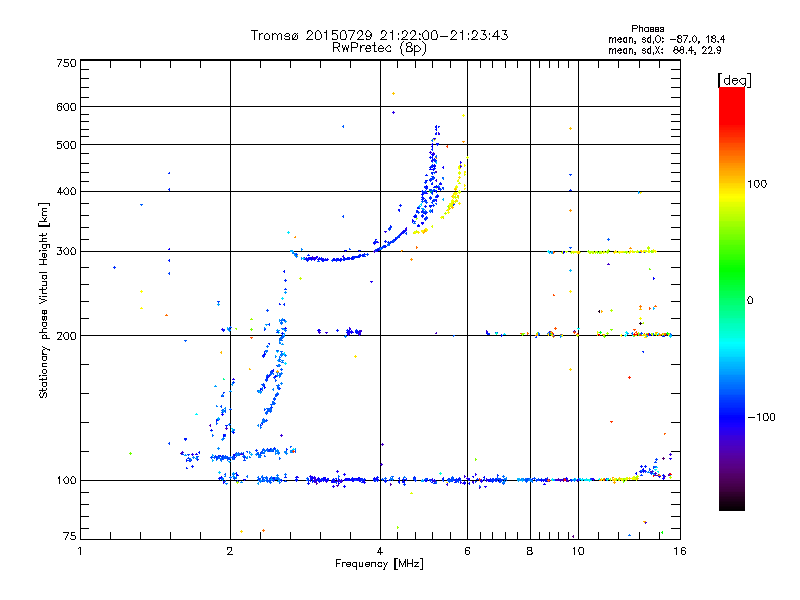Viewport: 800px width, 600px height.
Task: Click the '2' label on the frequency axis
Action: click(x=230, y=551)
